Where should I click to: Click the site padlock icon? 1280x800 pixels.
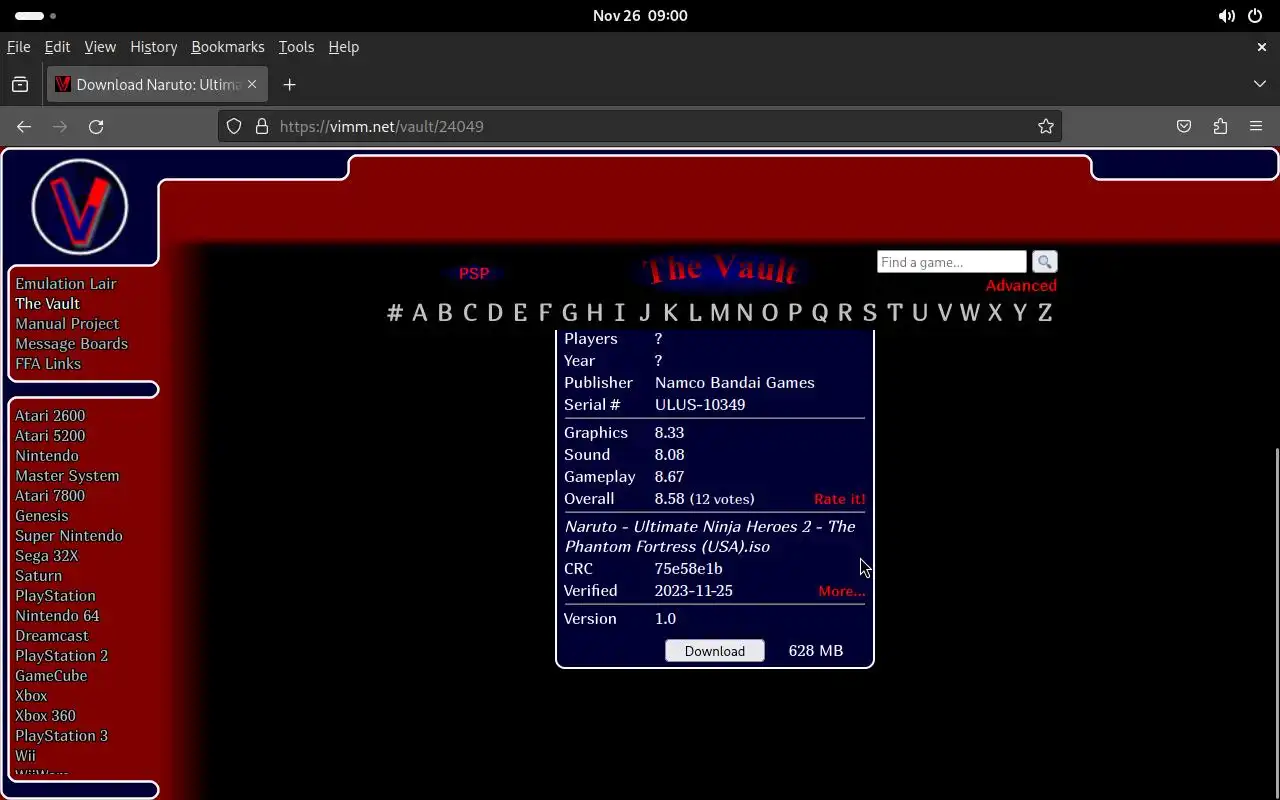[x=262, y=126]
